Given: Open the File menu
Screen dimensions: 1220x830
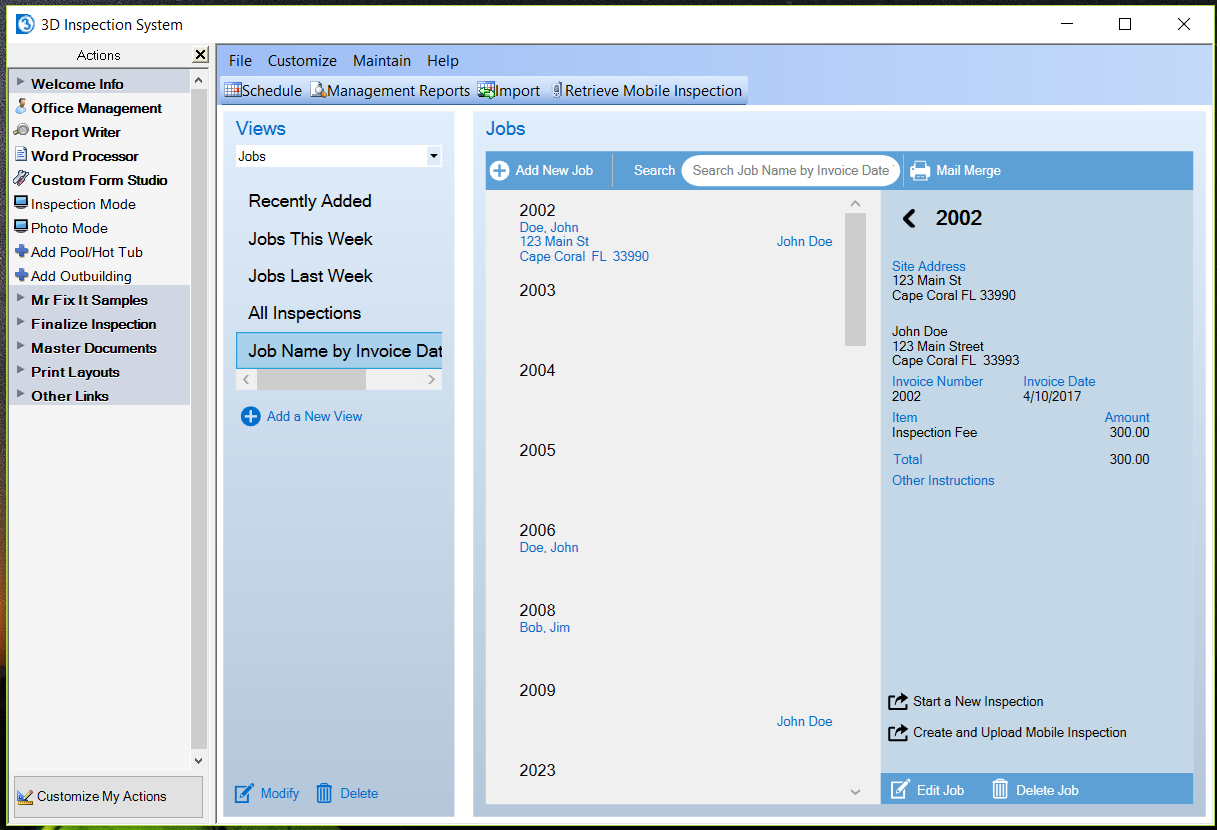Looking at the screenshot, I should click(x=240, y=61).
